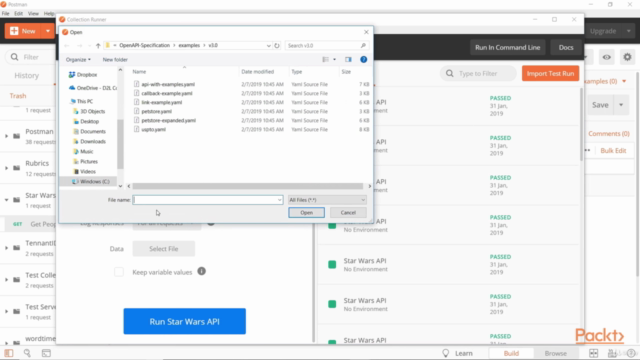Toggle Keep variable values checkbox
640x360 pixels.
(119, 272)
